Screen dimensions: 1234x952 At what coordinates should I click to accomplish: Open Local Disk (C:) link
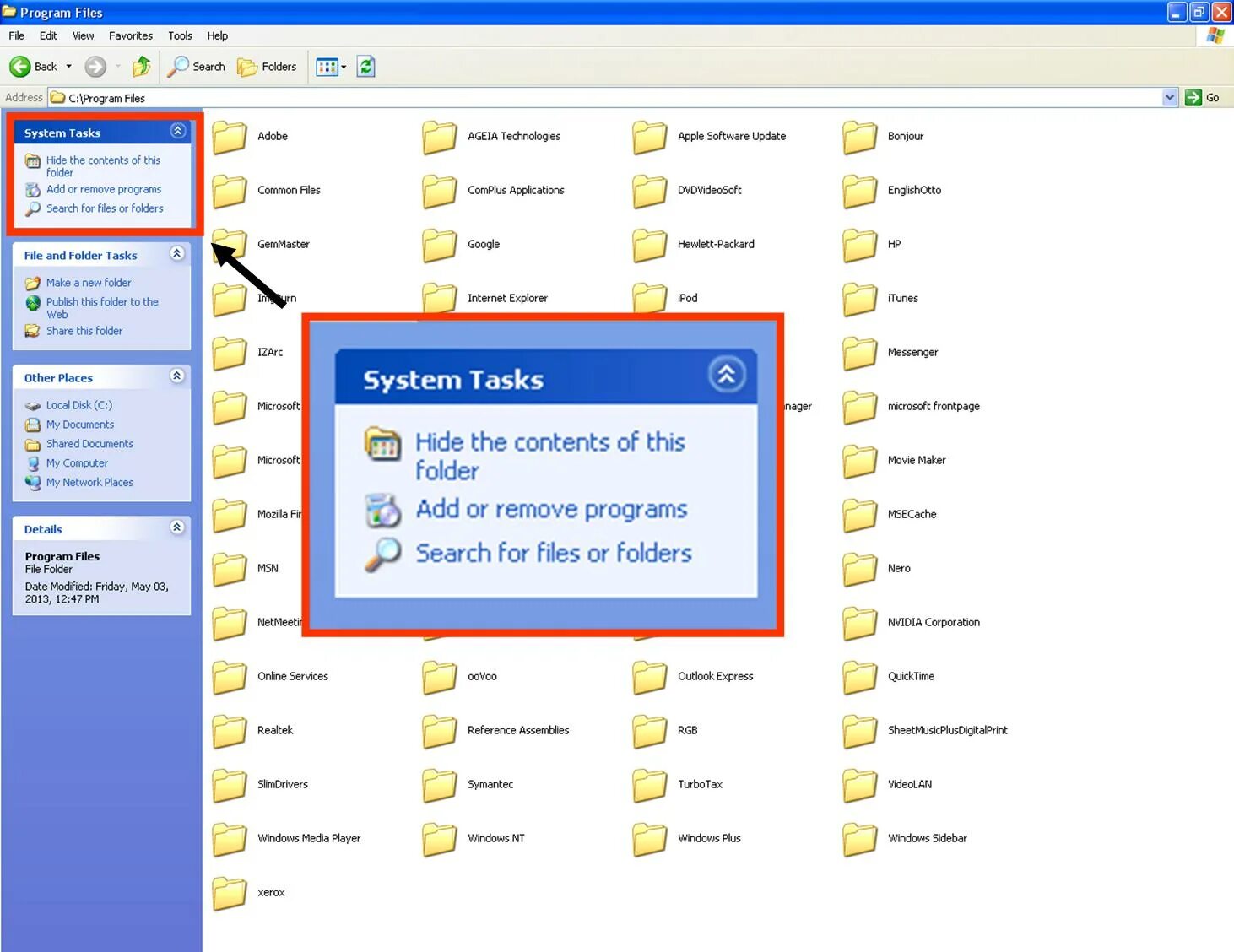pos(79,405)
